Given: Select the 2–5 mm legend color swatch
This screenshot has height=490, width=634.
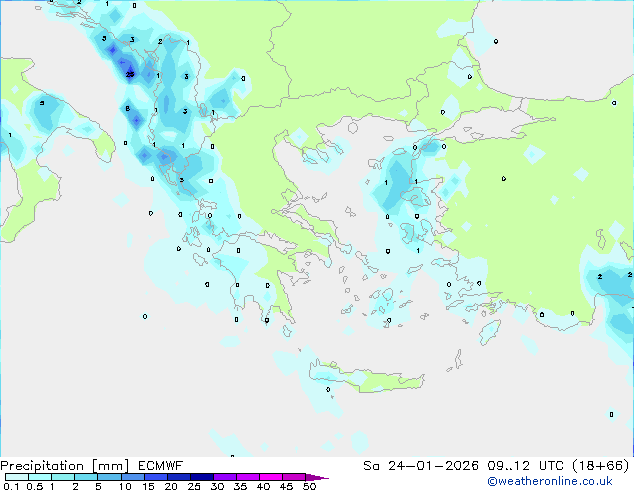Looking at the screenshot, I should pos(86,477).
